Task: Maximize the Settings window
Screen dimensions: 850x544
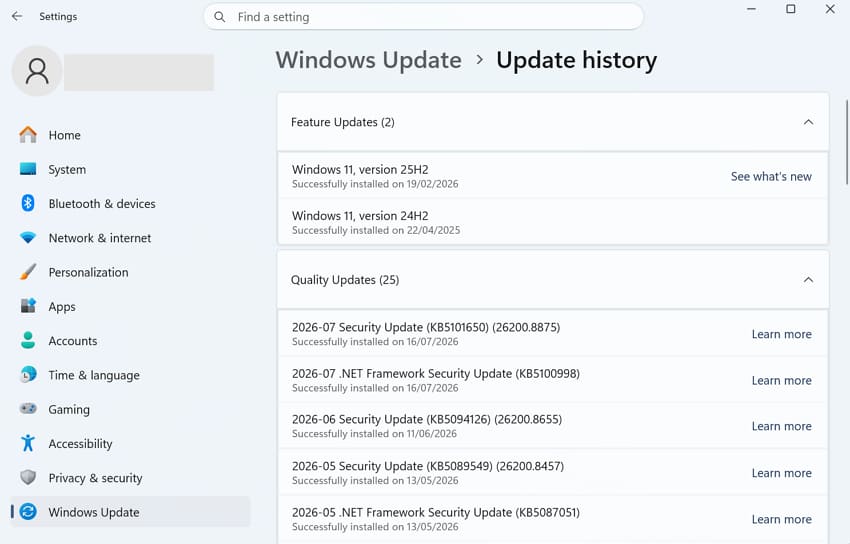Action: [791, 9]
